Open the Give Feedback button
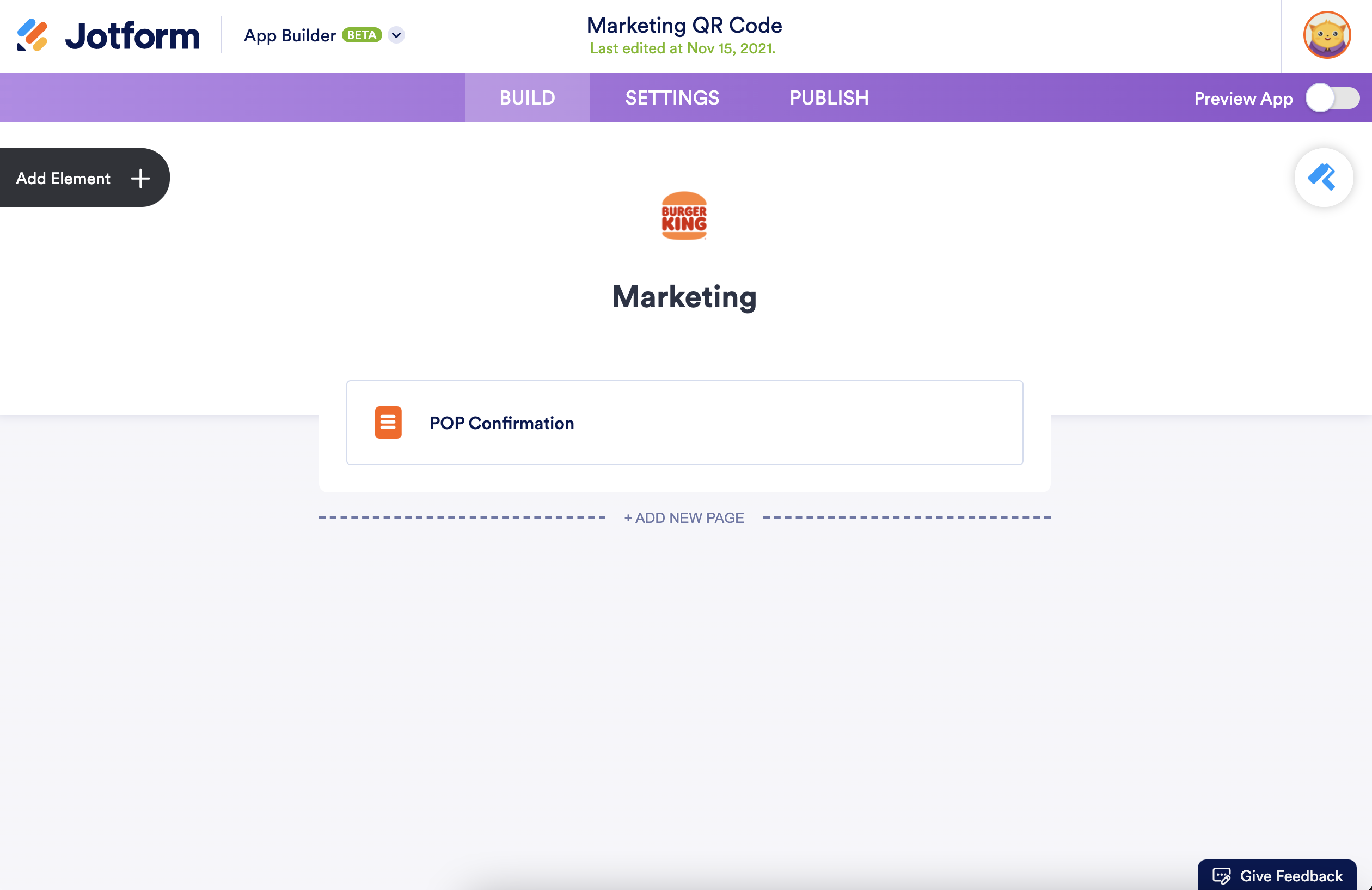Image resolution: width=1372 pixels, height=890 pixels. tap(1290, 876)
